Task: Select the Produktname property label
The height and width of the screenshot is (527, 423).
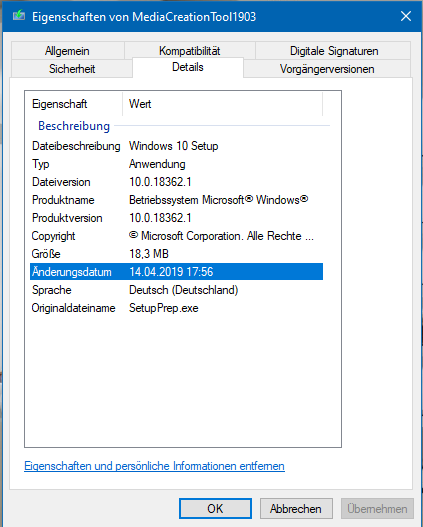Action: 63,200
